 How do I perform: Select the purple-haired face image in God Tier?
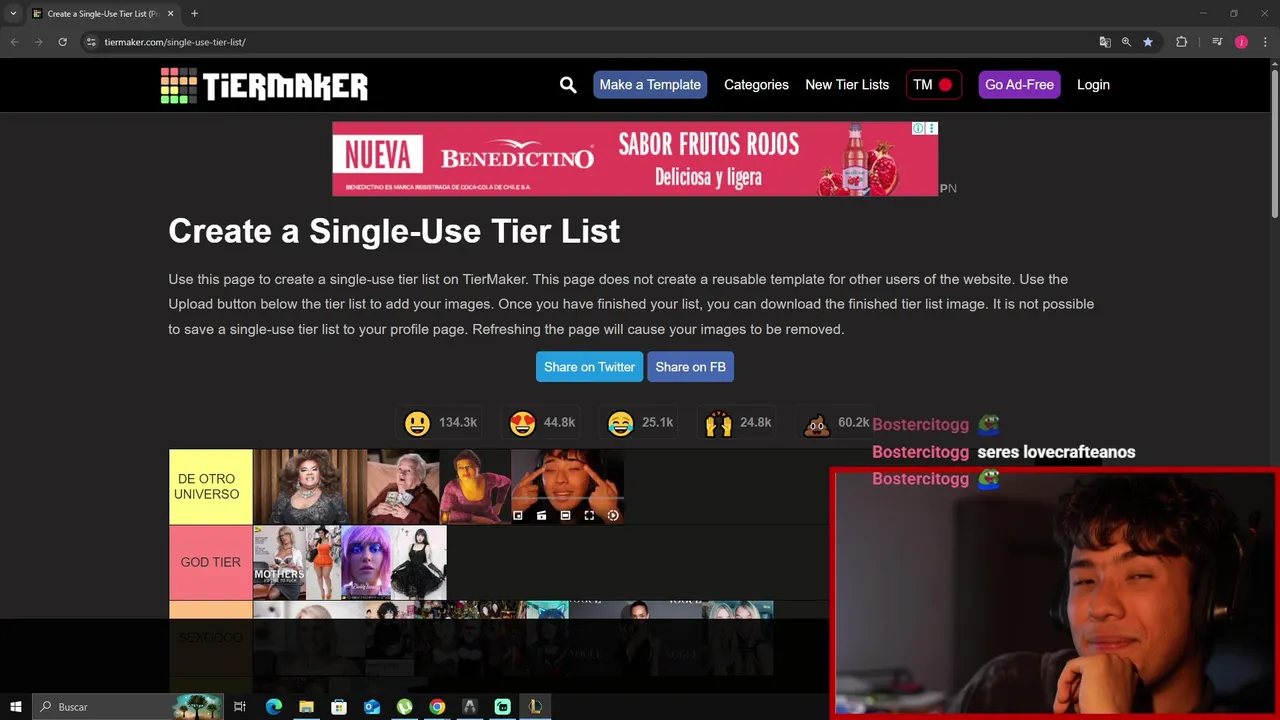pyautogui.click(x=365, y=562)
